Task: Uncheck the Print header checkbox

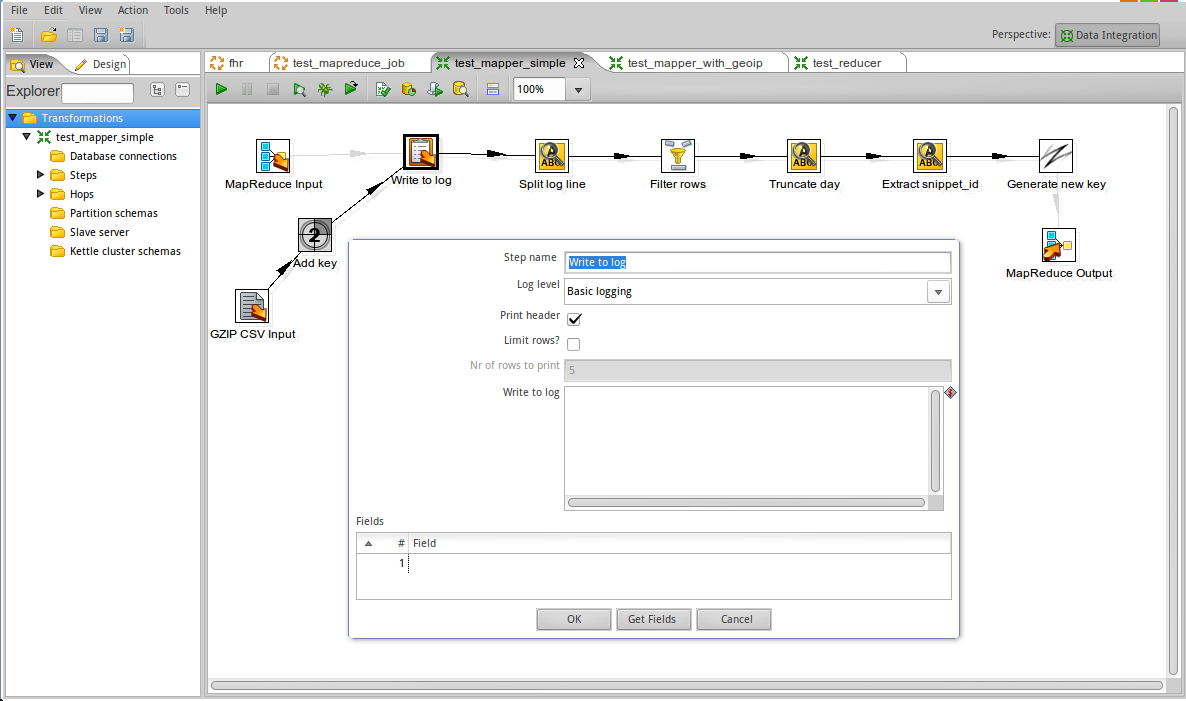Action: pyautogui.click(x=574, y=318)
